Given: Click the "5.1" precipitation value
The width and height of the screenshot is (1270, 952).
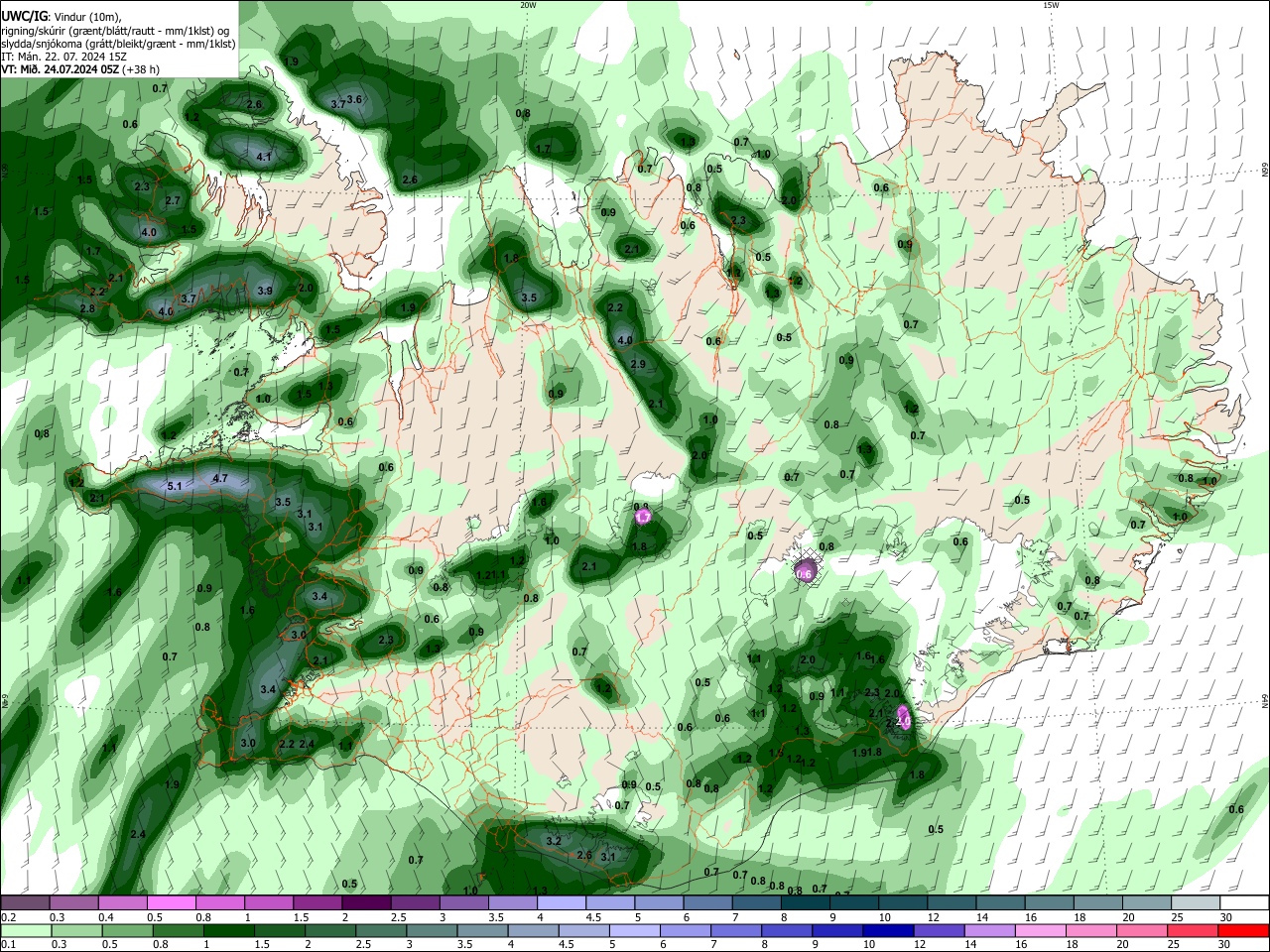Looking at the screenshot, I should tap(175, 486).
